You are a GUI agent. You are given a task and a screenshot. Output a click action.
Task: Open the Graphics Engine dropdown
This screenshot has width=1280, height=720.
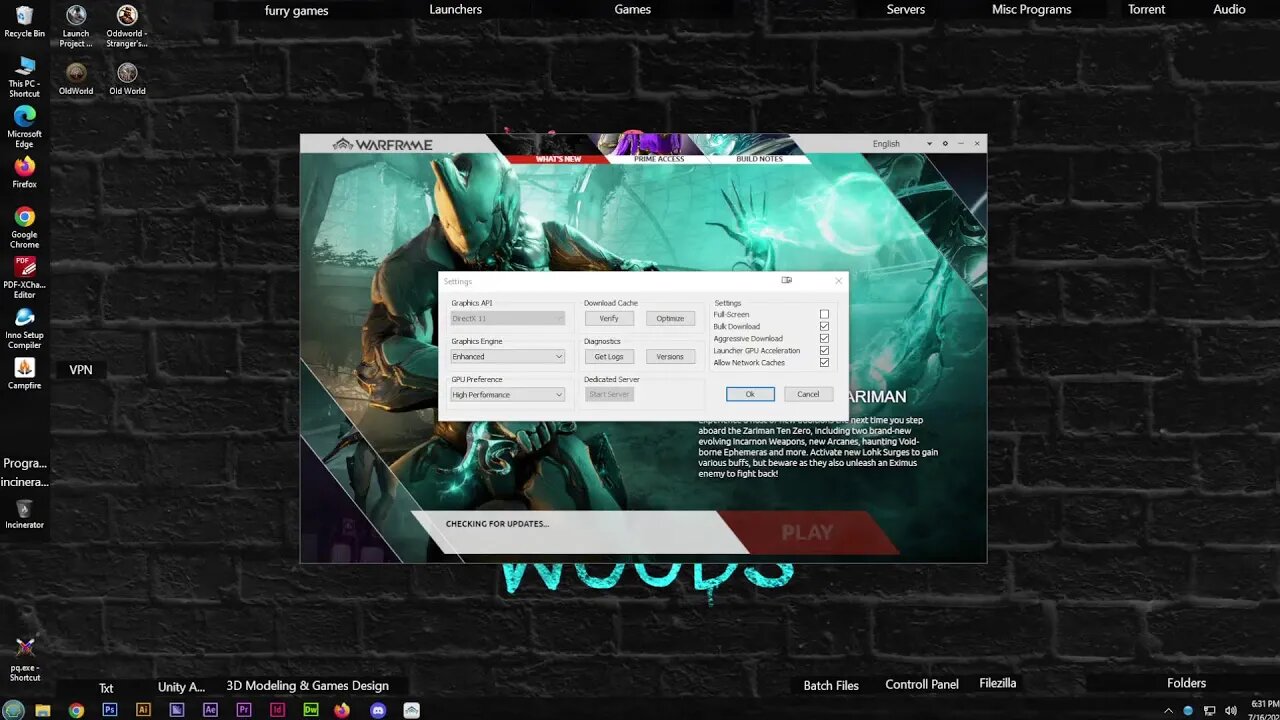(508, 356)
